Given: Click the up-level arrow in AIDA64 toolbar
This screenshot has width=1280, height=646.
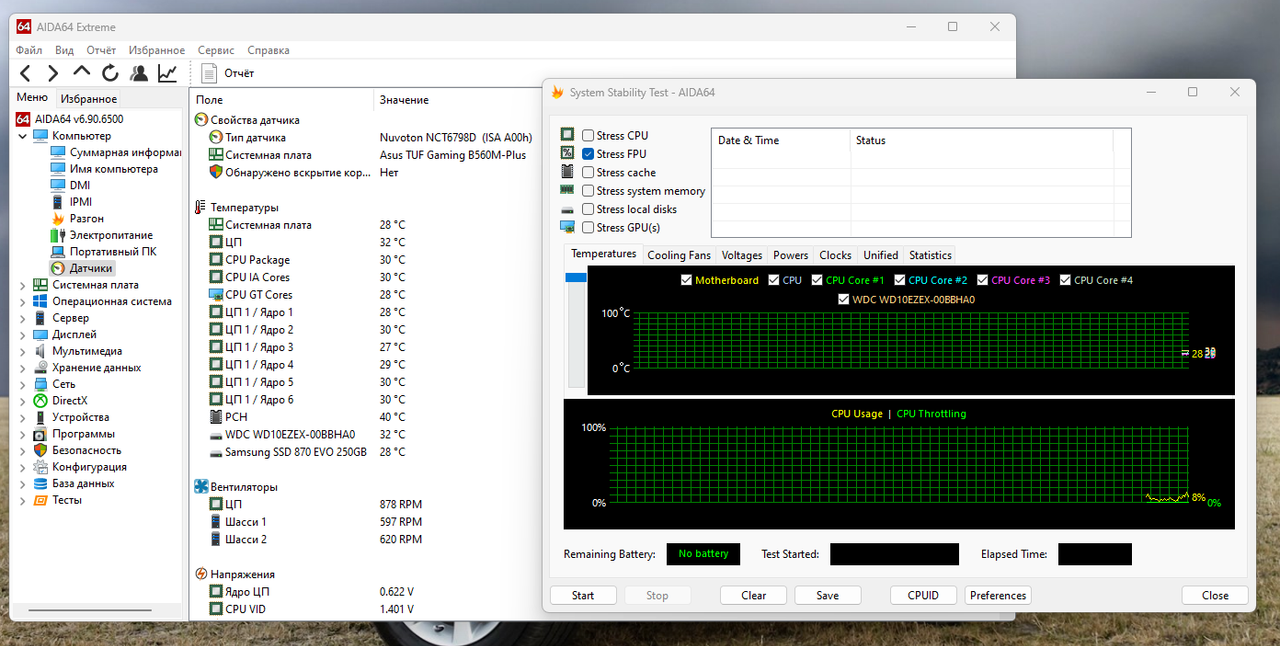Looking at the screenshot, I should tap(82, 72).
